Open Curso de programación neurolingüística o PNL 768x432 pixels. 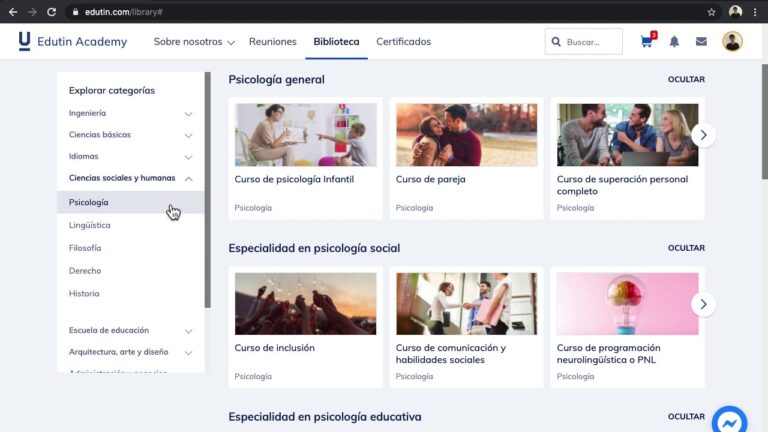[x=608, y=354]
